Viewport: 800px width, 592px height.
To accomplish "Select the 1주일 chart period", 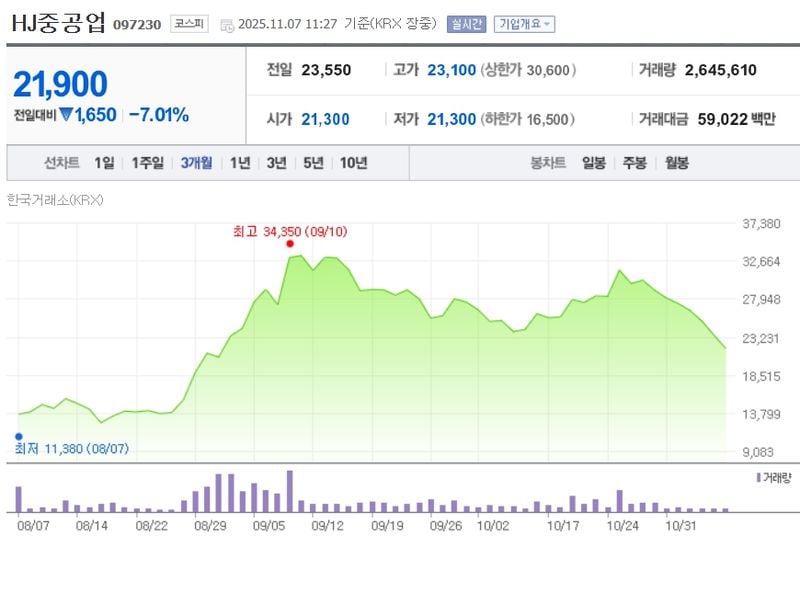I will pyautogui.click(x=148, y=163).
